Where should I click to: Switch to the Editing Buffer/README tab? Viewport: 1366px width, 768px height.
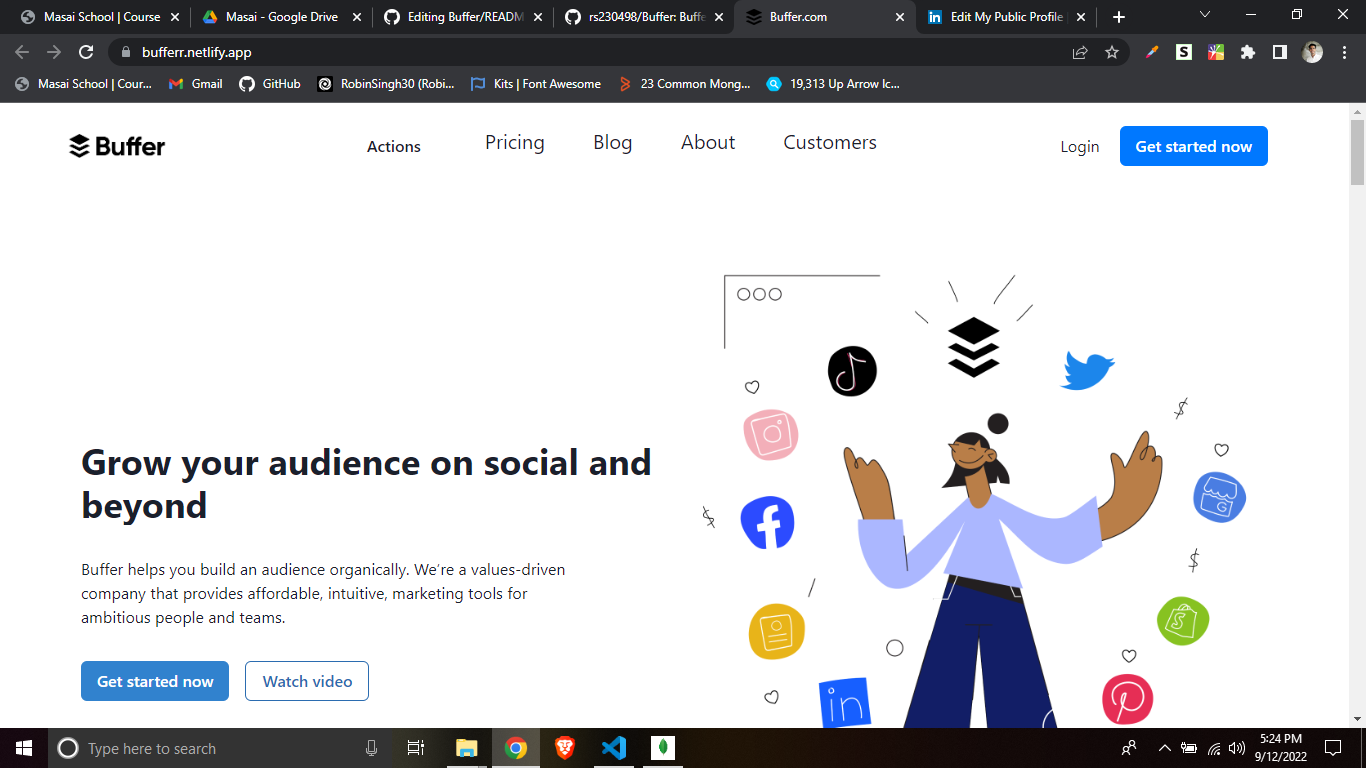465,17
